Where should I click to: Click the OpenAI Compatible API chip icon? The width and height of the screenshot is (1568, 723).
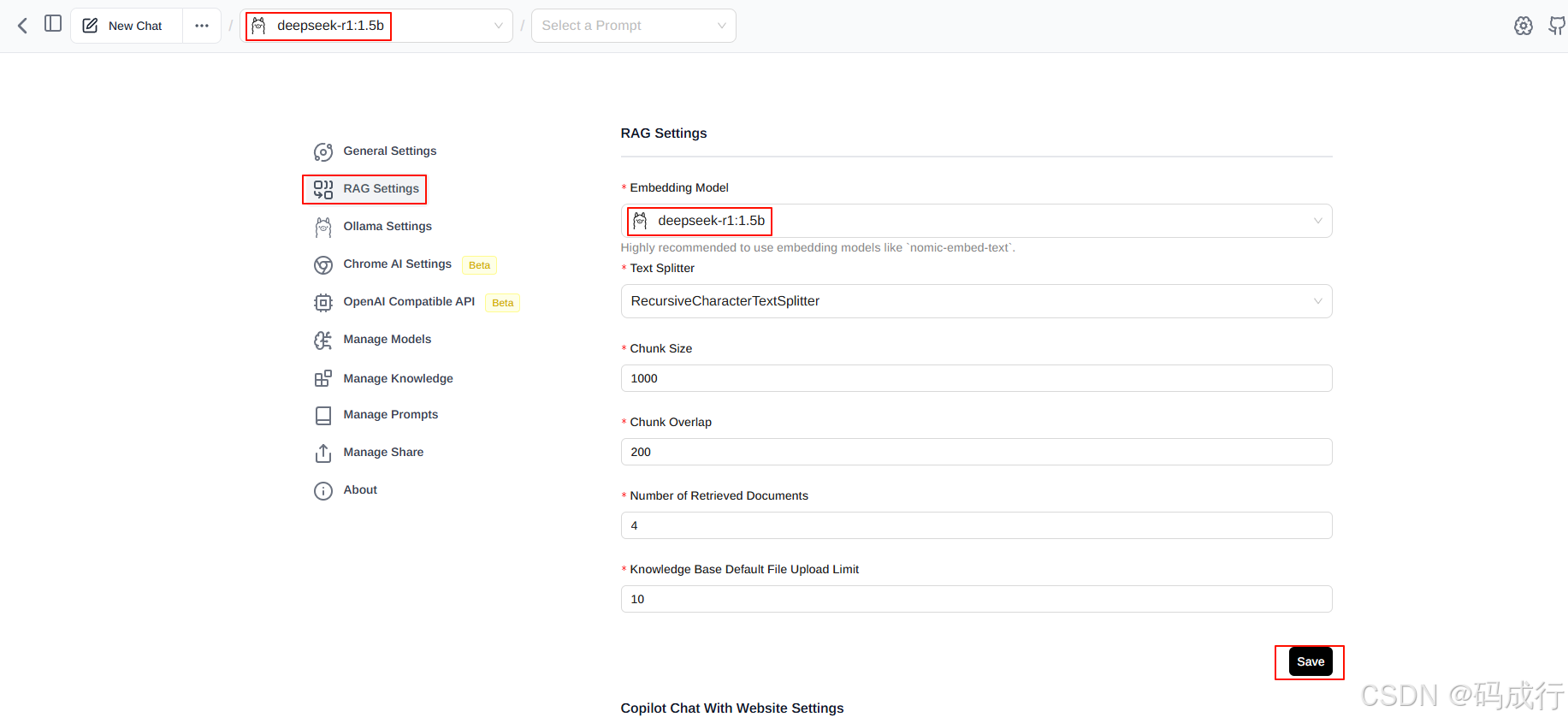323,303
